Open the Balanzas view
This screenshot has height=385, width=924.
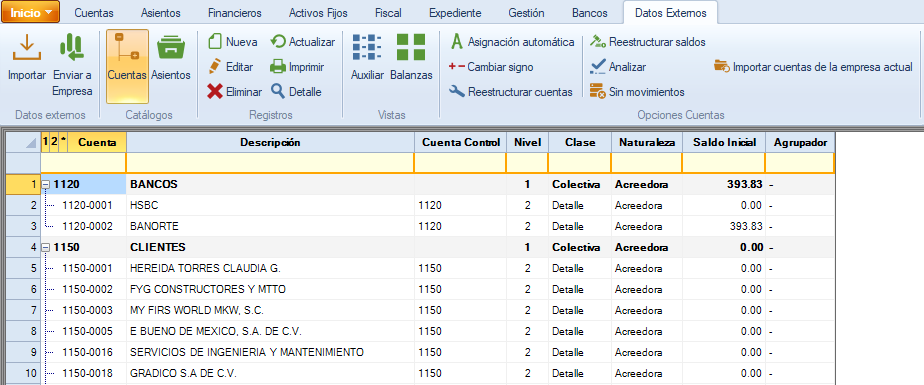(411, 58)
